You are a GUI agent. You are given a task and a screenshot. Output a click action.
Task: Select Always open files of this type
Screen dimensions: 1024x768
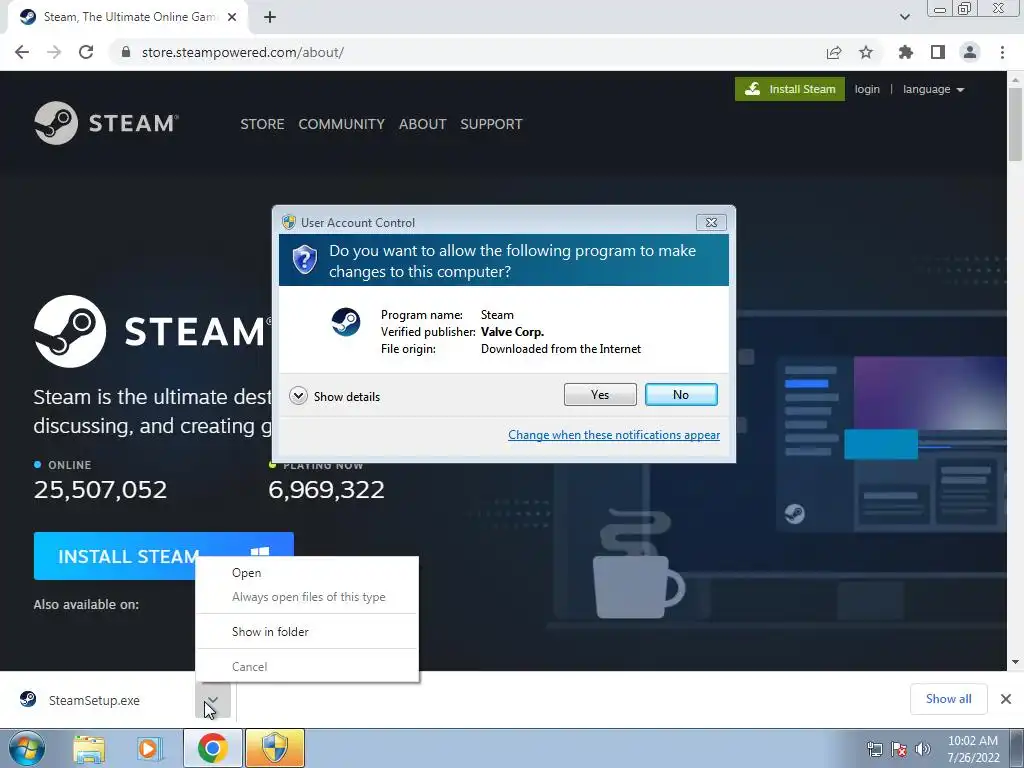(x=308, y=597)
